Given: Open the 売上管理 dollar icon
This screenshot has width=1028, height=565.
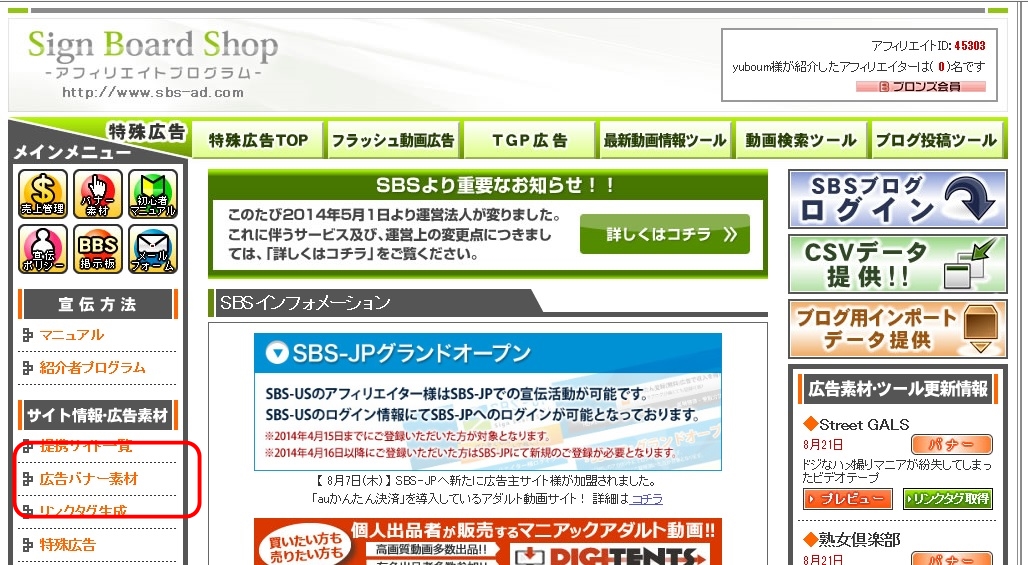Looking at the screenshot, I should [43, 194].
